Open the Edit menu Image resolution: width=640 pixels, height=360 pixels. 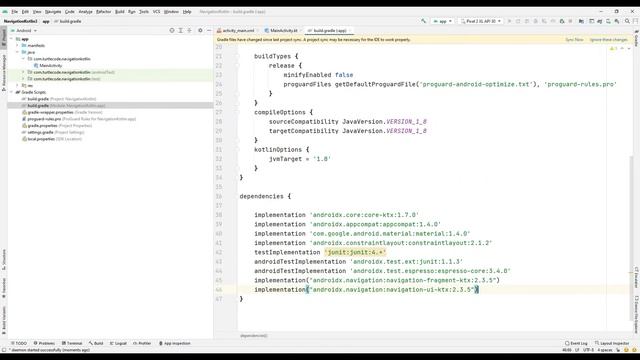pyautogui.click(x=25, y=12)
